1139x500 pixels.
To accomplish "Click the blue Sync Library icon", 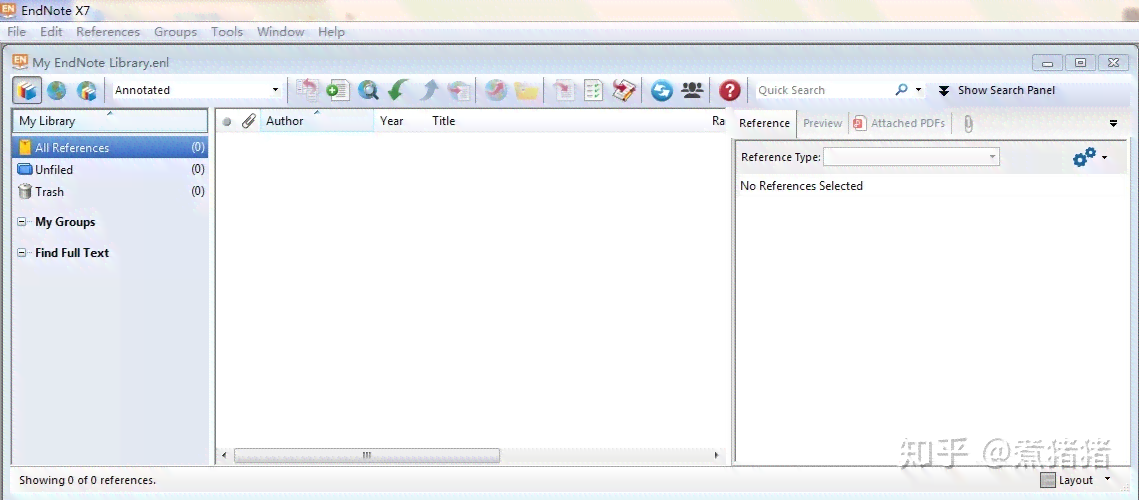I will [662, 90].
